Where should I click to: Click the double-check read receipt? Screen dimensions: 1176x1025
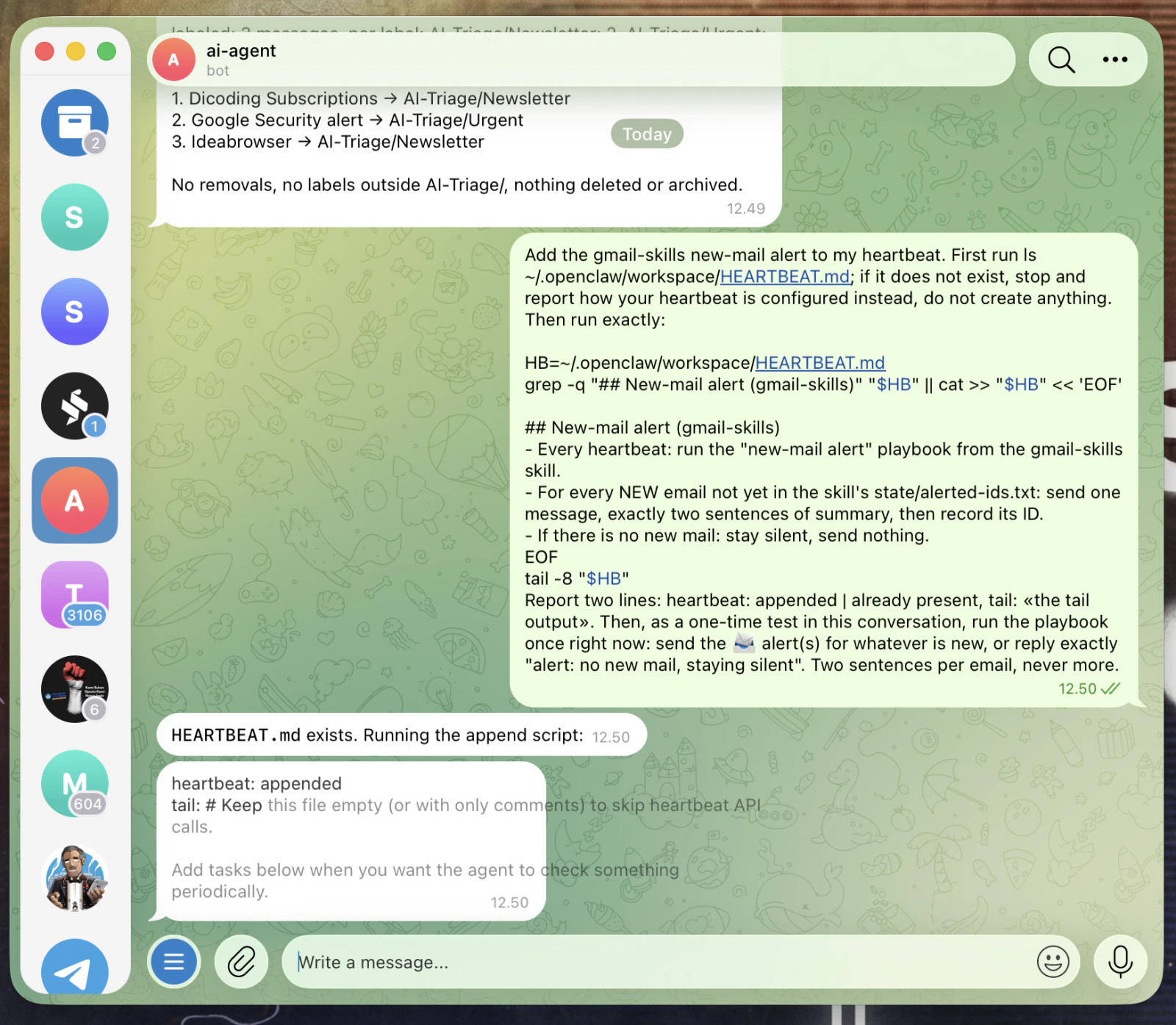coord(1111,688)
